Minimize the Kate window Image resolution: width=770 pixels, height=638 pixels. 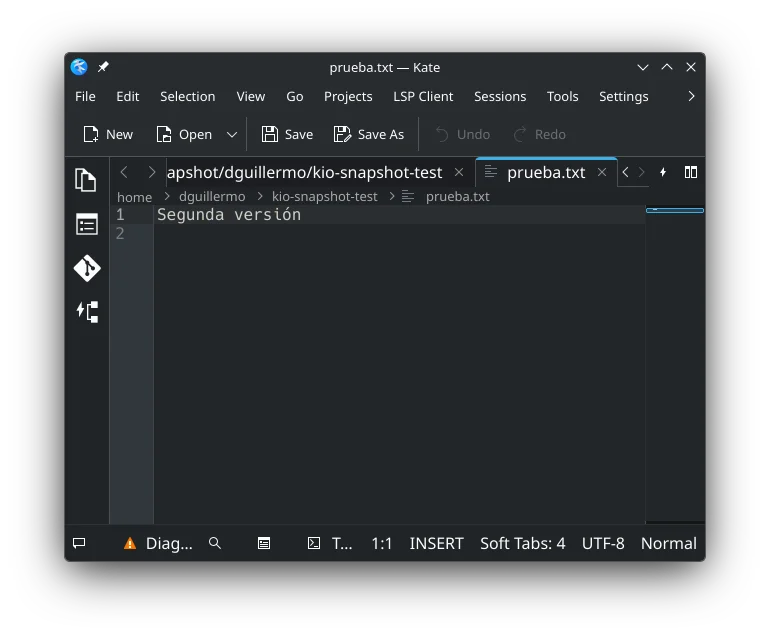click(643, 67)
